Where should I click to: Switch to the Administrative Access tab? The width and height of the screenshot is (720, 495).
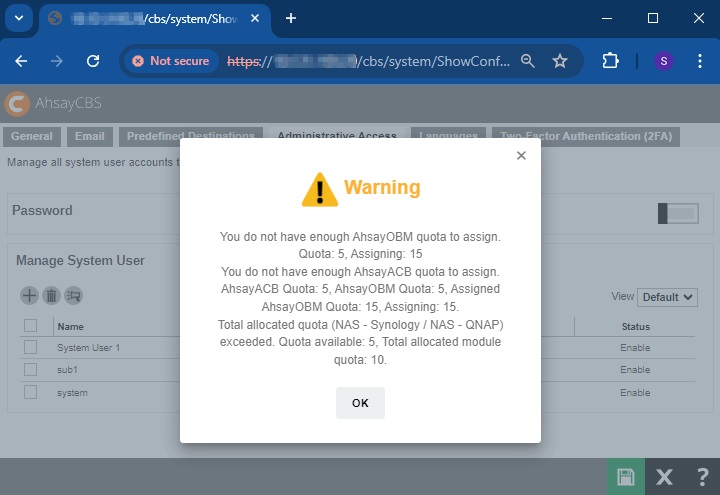pyautogui.click(x=337, y=136)
